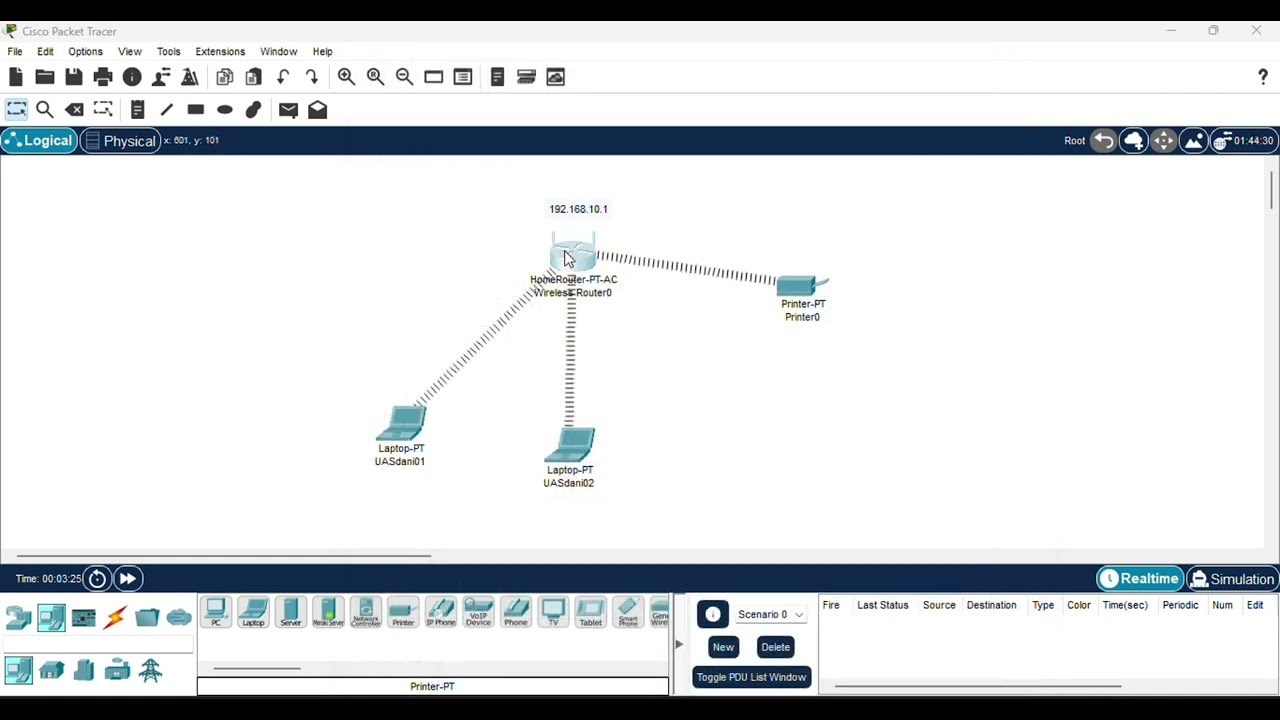Image resolution: width=1280 pixels, height=720 pixels.
Task: Choose the Draw Line tool
Action: point(166,110)
